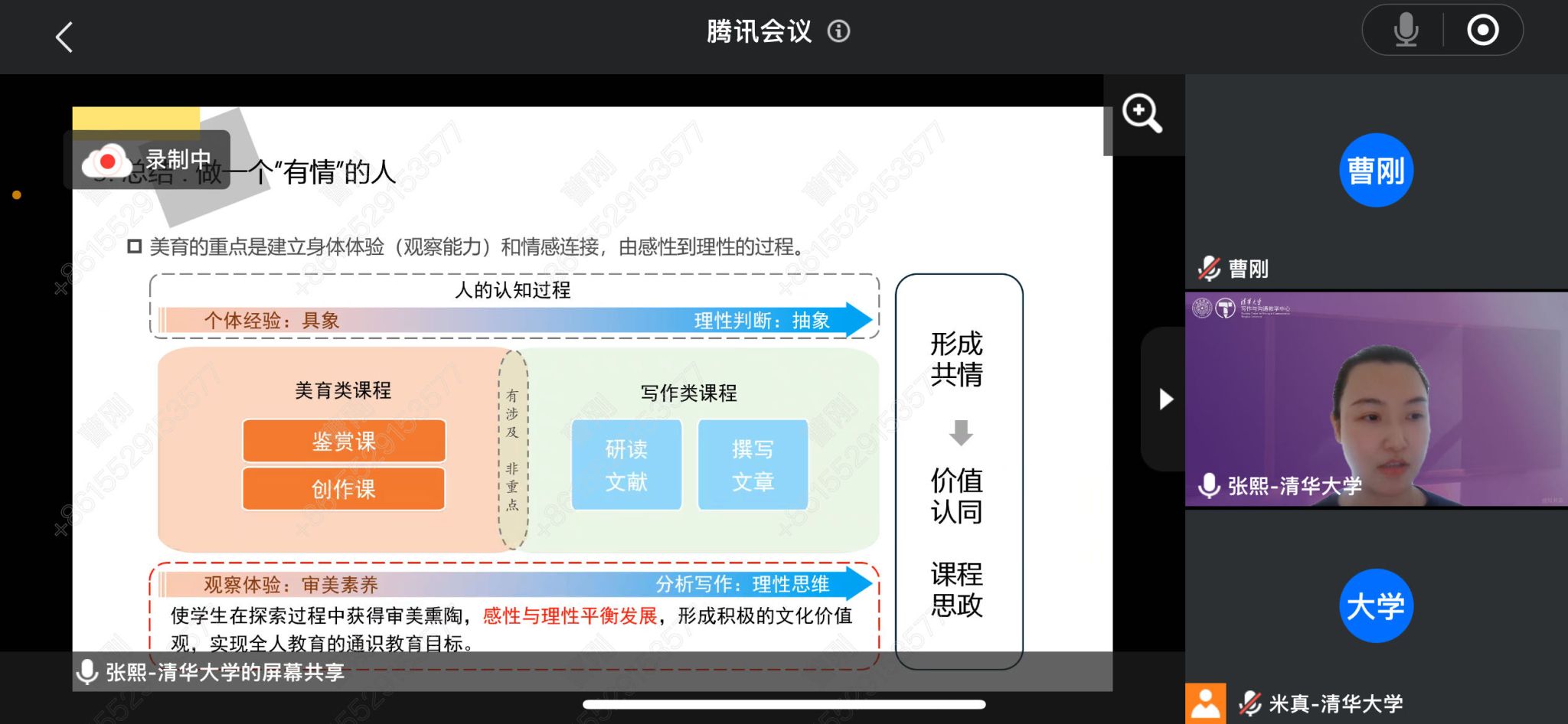This screenshot has width=1568, height=724.
Task: Tap the circular record target icon
Action: (1482, 31)
